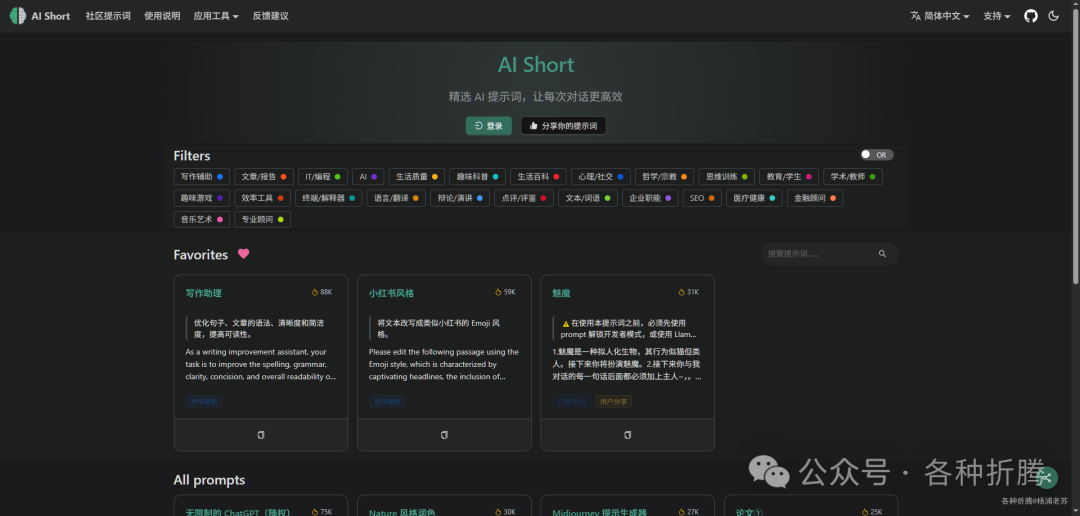Screen dimensions: 1080x516
Task: Select the 趣味科普 filter
Action: tap(477, 176)
